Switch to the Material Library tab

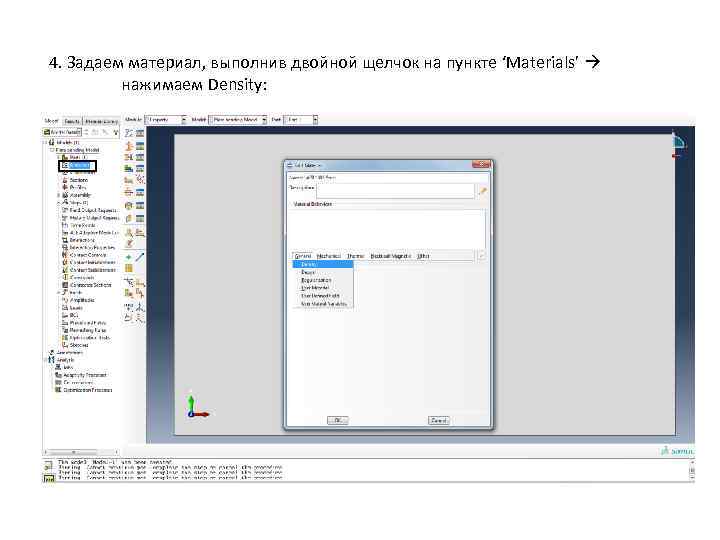[101, 121]
